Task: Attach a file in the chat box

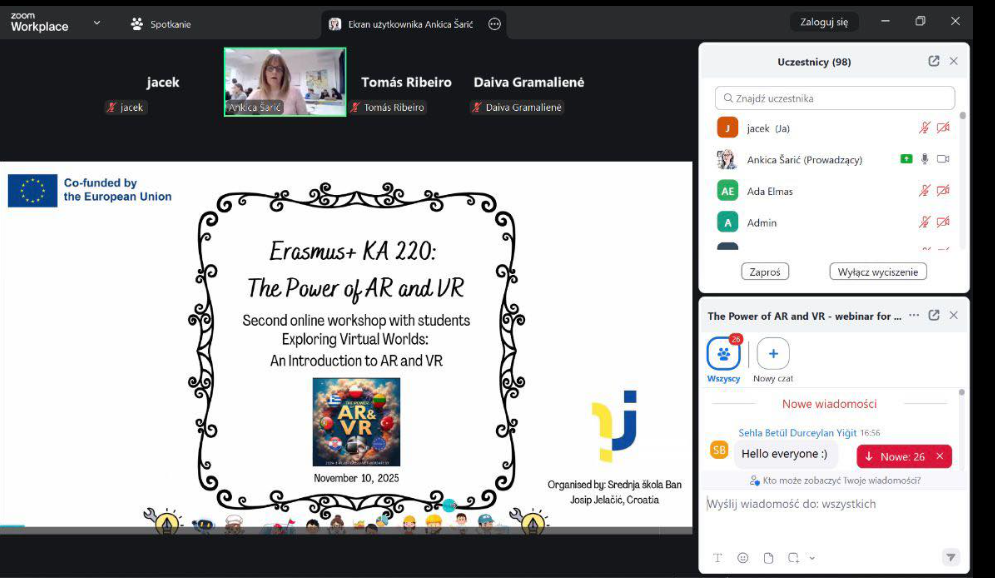Action: (768, 557)
